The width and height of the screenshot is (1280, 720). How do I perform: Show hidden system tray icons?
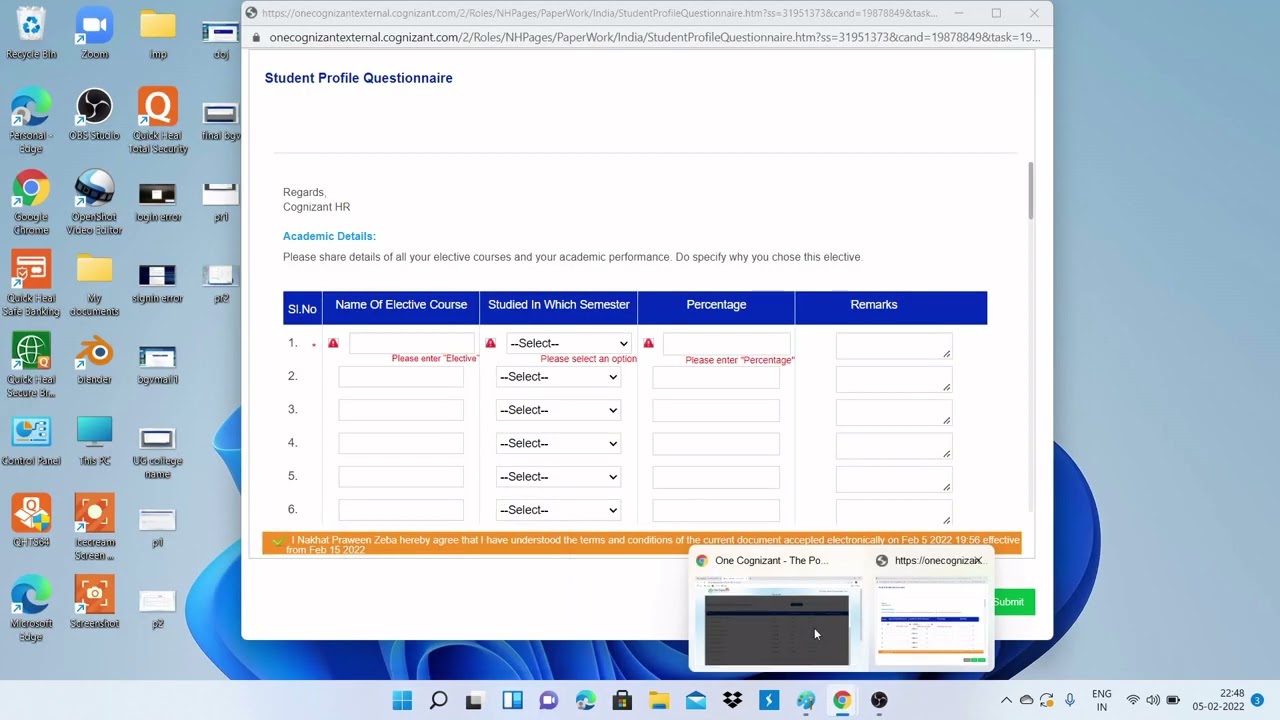[x=1006, y=700]
